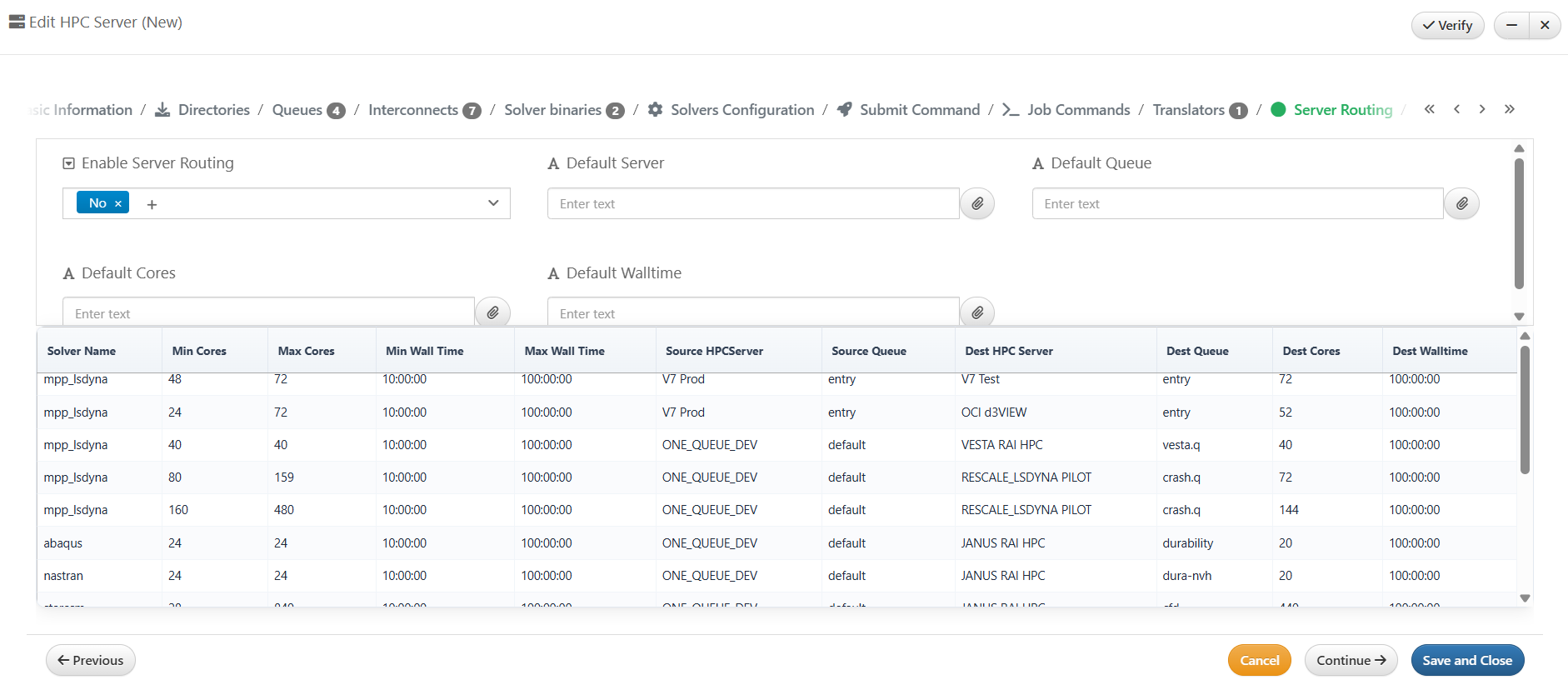The height and width of the screenshot is (700, 1568).
Task: Click the Verify button
Action: click(1447, 25)
